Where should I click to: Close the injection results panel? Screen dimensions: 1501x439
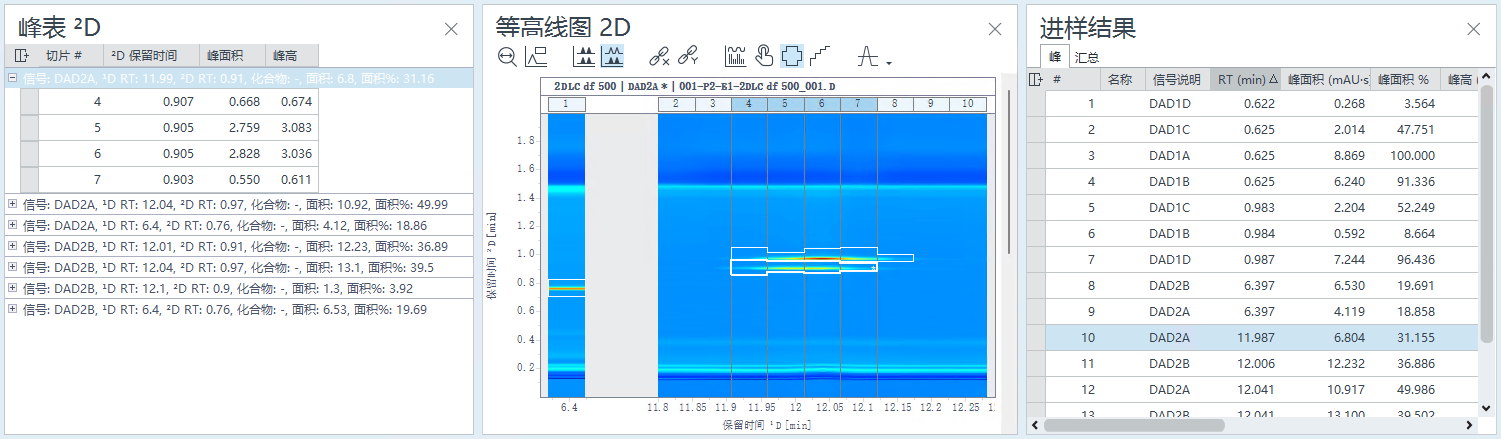tap(1474, 29)
